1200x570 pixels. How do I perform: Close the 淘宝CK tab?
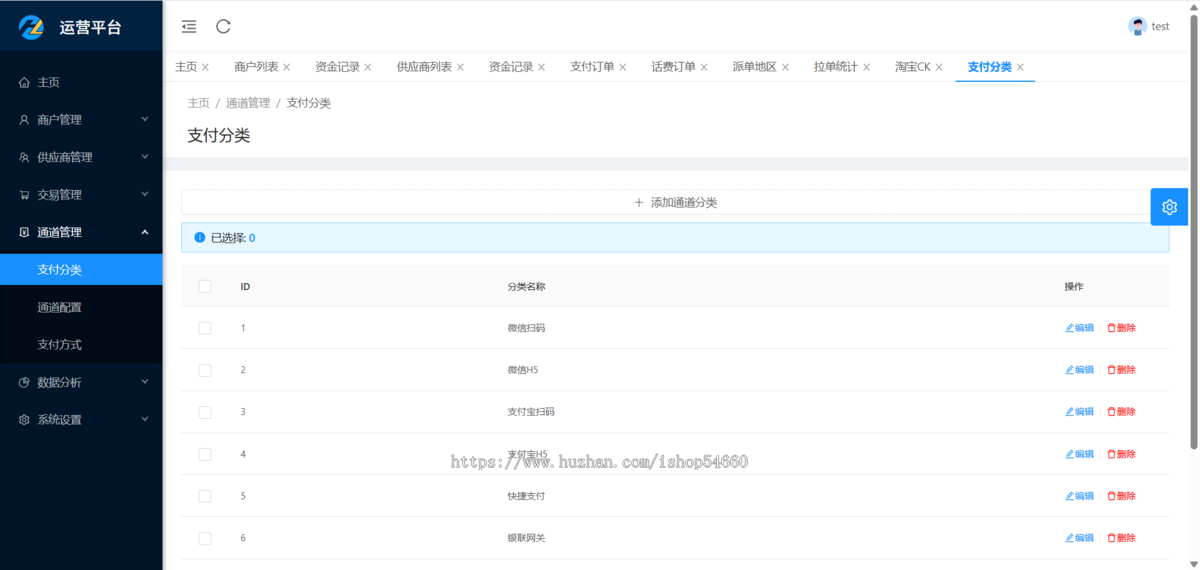(939, 67)
